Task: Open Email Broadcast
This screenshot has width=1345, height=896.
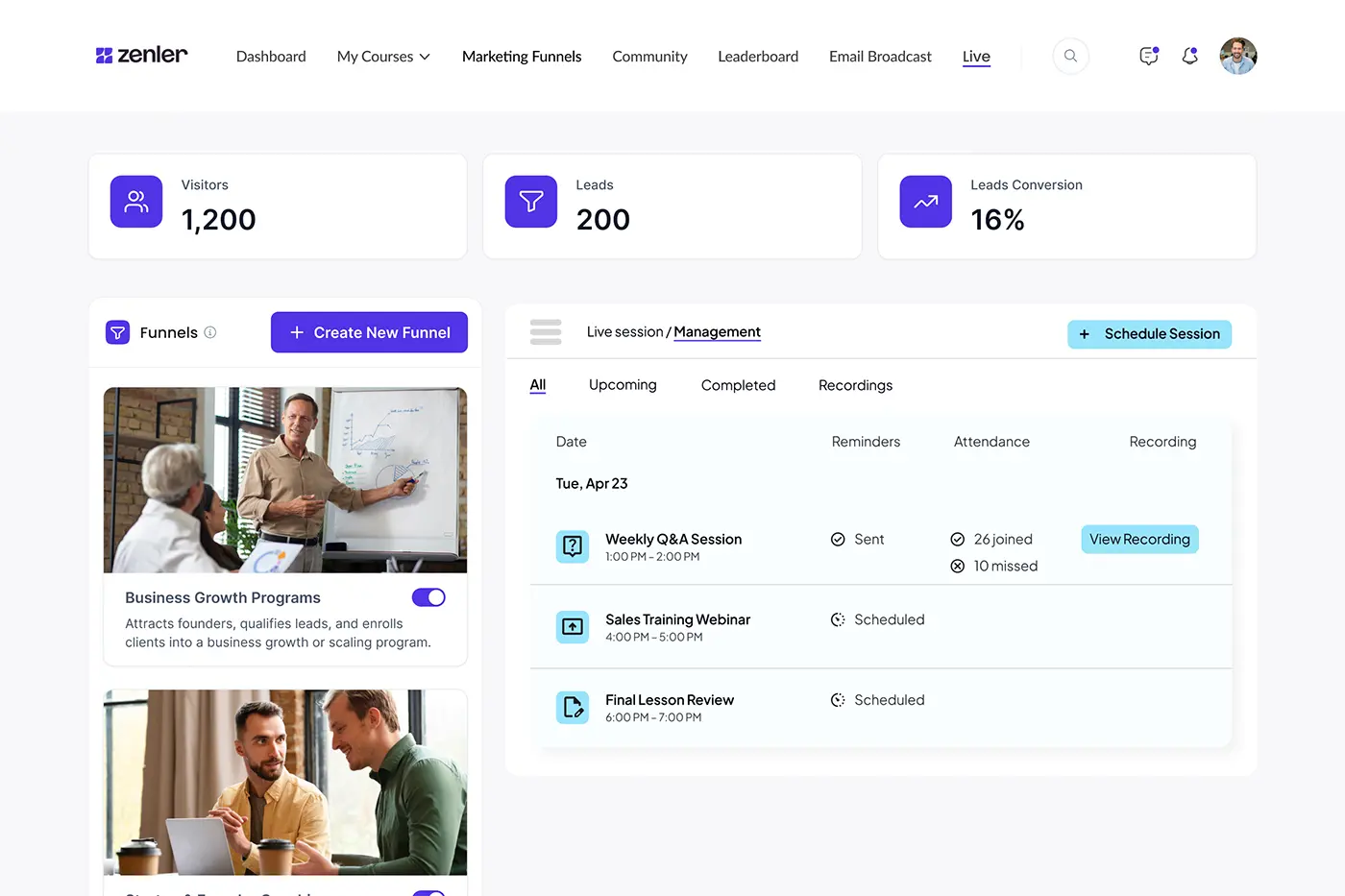Action: (880, 57)
